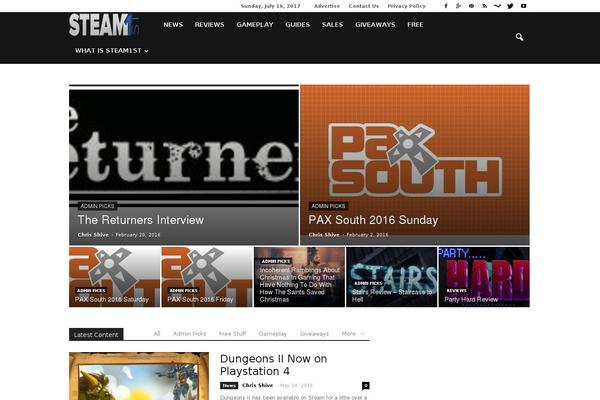Click the date Sunday, July 16, 2017
600x400 pixels.
pos(271,6)
